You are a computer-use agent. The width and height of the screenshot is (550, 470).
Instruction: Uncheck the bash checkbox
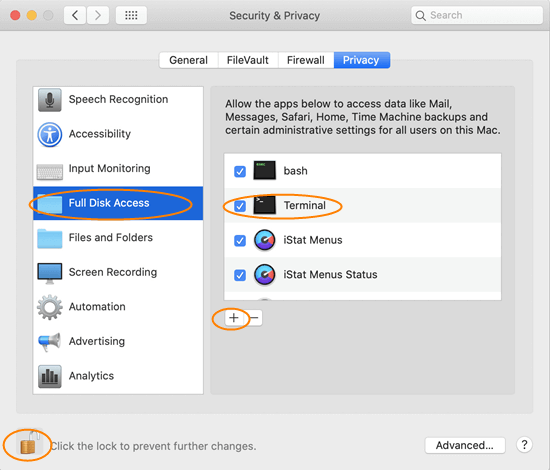pyautogui.click(x=240, y=172)
